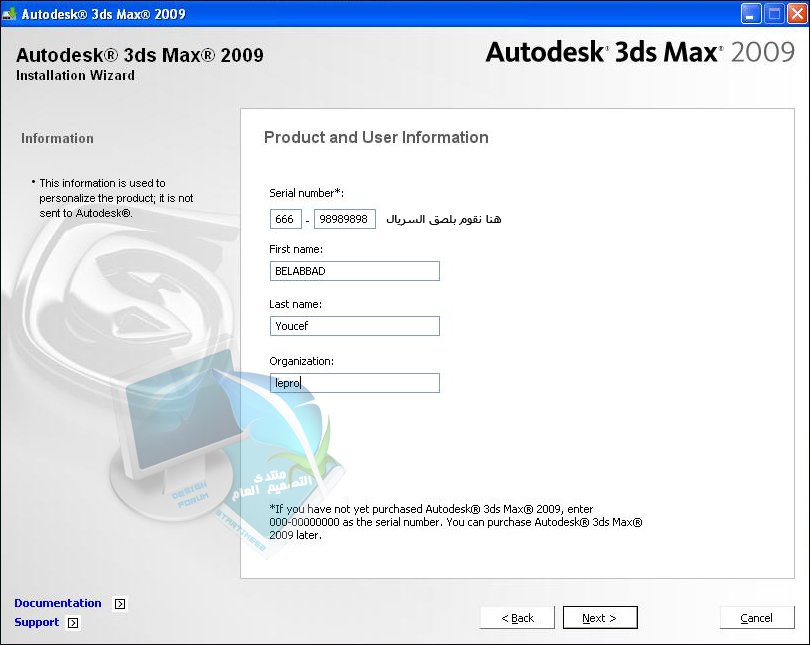Viewport: 810px width, 645px height.
Task: Close the installer window with the X
Action: click(797, 14)
